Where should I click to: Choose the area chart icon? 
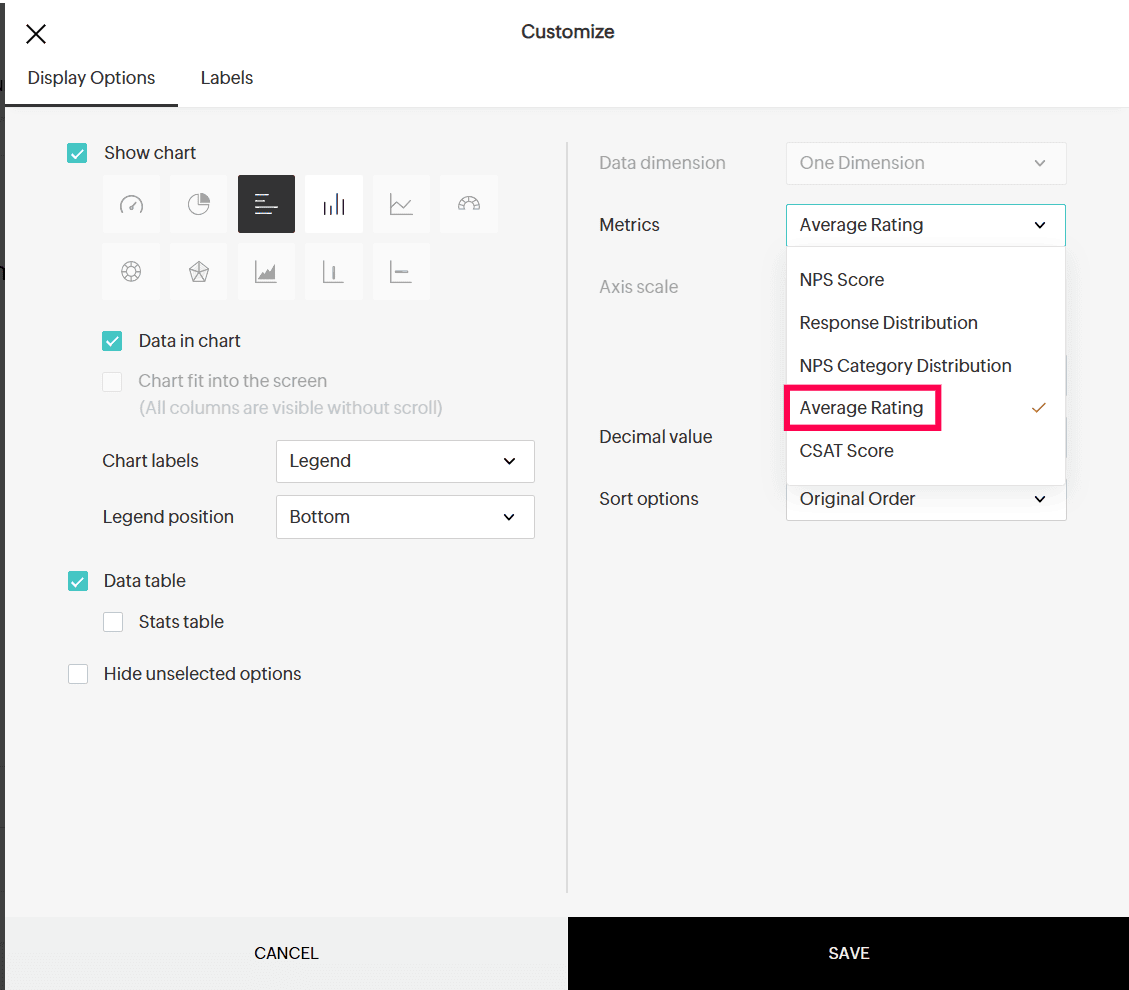266,272
